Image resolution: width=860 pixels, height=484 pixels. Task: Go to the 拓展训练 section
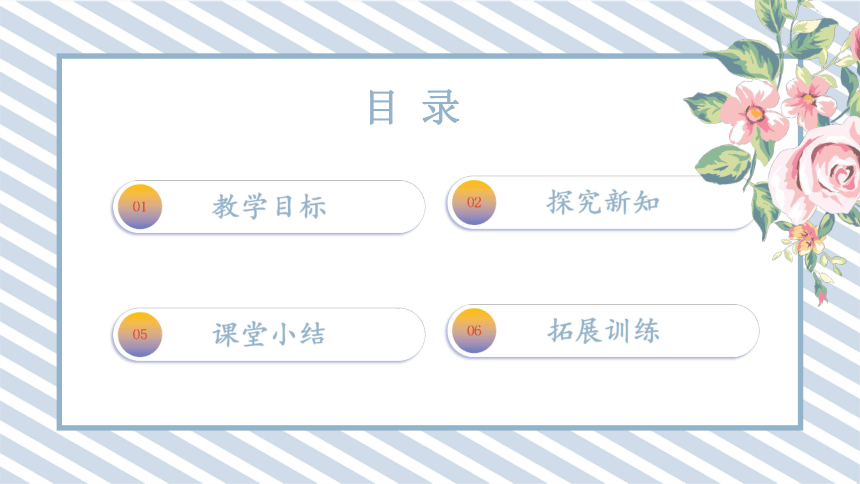603,330
